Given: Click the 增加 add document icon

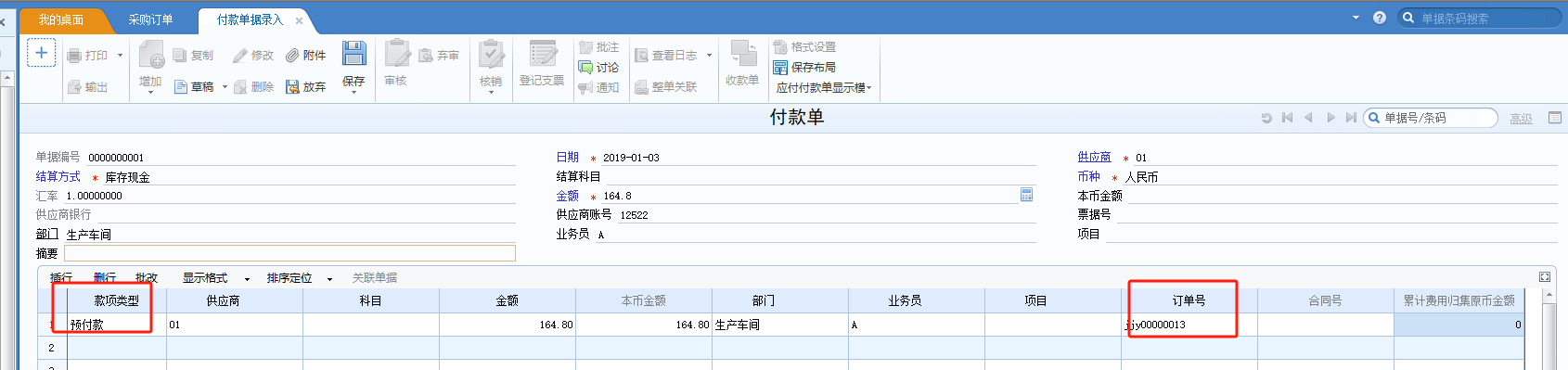Looking at the screenshot, I should click(151, 55).
